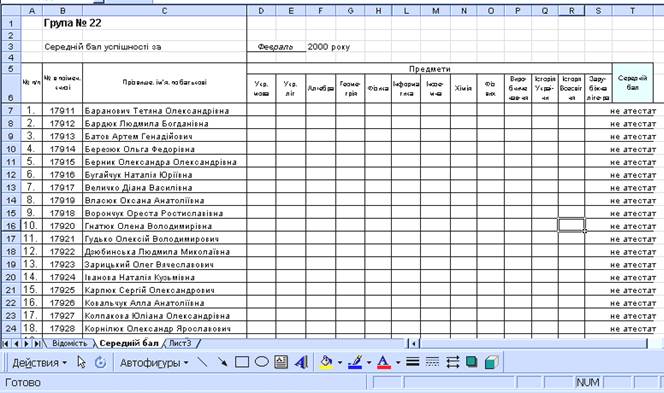Open the Arrow Style options
The width and height of the screenshot is (664, 393).
coord(452,362)
